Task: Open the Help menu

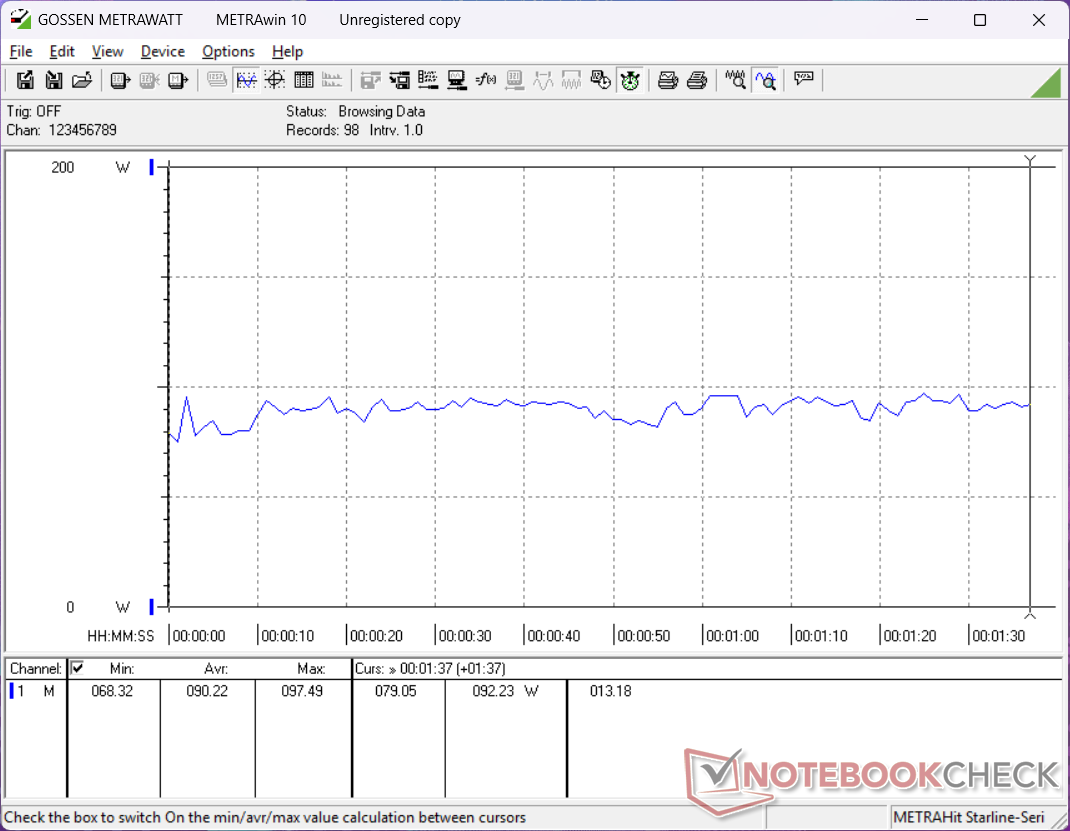Action: pos(287,51)
